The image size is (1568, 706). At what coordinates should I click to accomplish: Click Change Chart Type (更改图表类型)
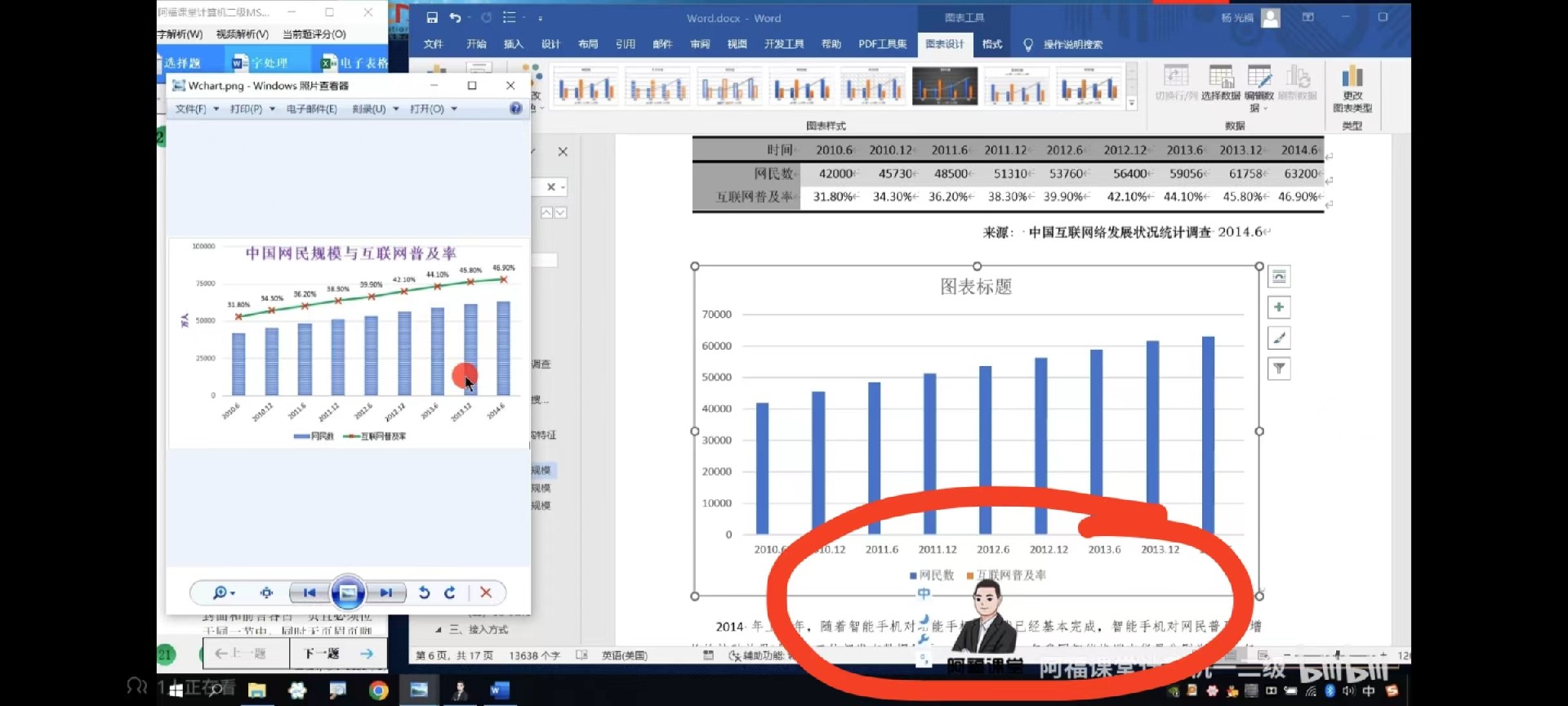[x=1352, y=88]
